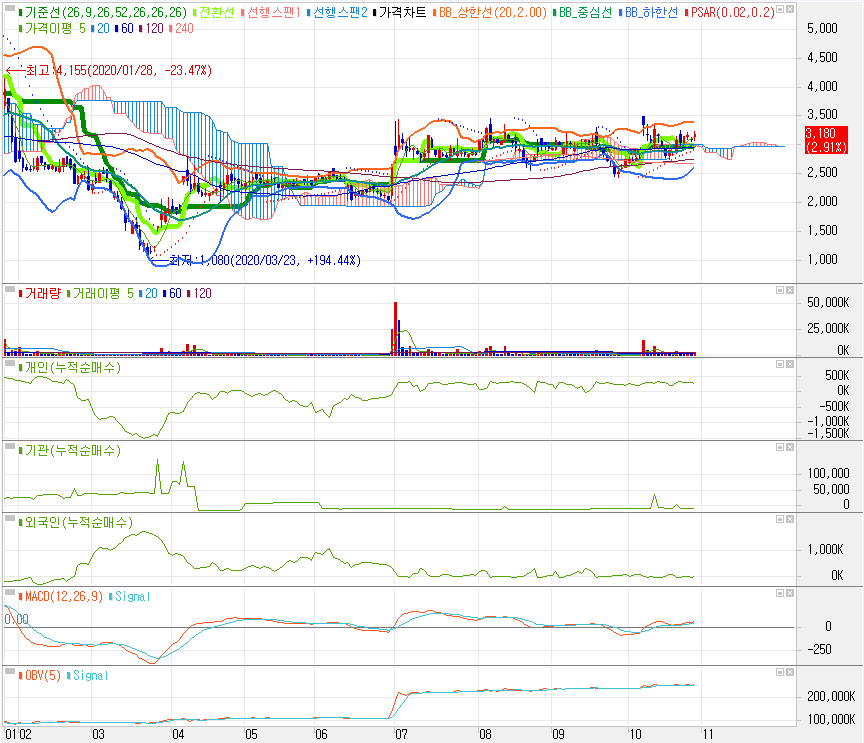Viewport: 864px width, 743px height.
Task: Collapse the MACD indicator pane
Action: tap(780, 593)
